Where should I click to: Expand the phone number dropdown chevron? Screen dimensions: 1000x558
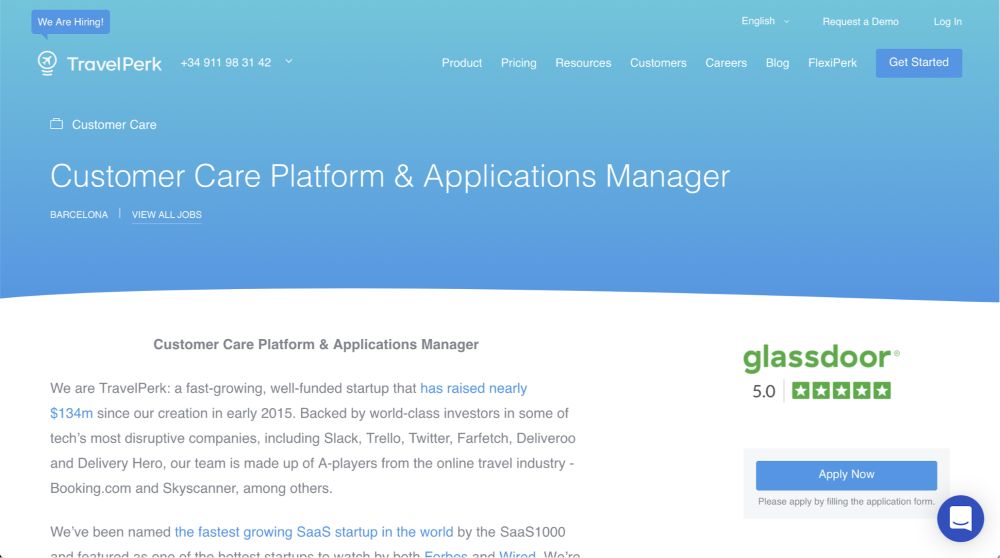point(288,61)
